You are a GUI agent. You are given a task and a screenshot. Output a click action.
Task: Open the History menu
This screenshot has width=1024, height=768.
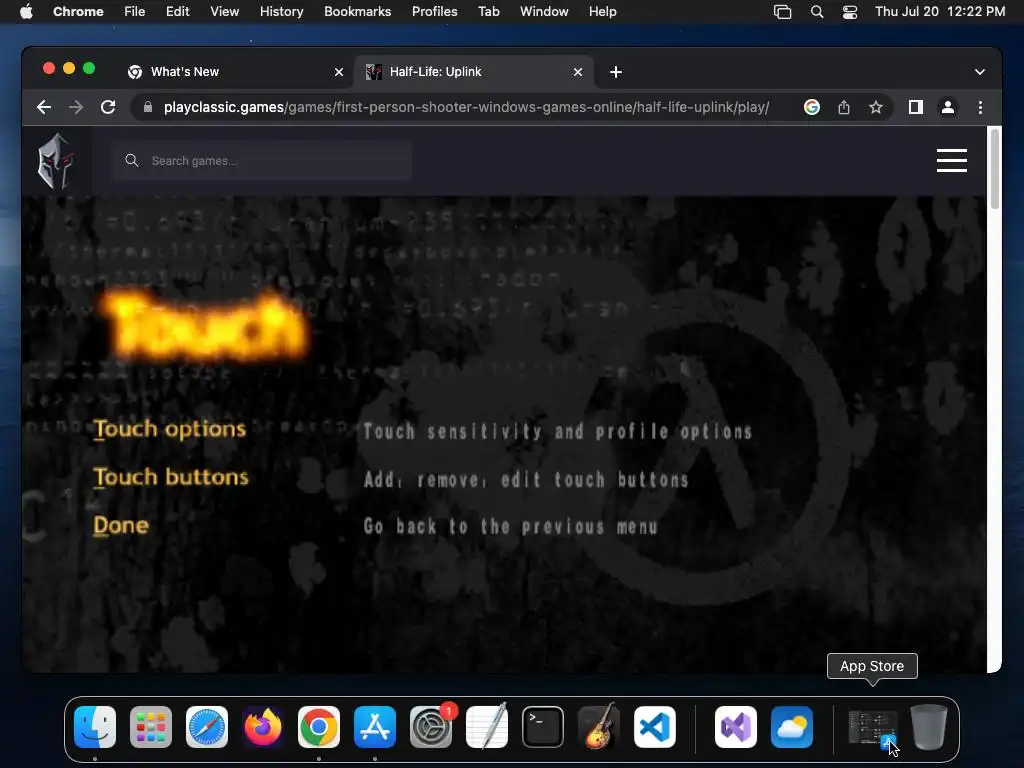281,12
